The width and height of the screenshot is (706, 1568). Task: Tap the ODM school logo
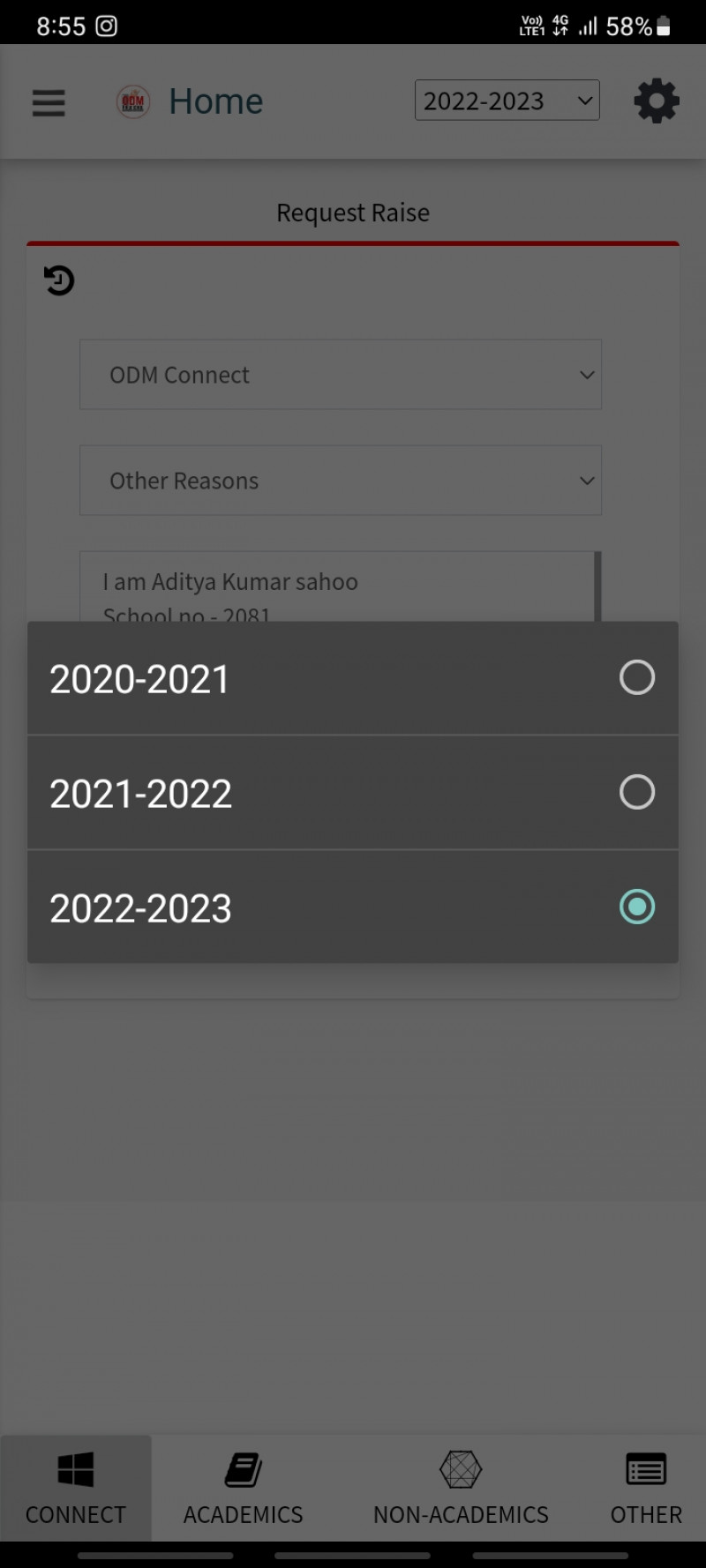click(x=133, y=101)
